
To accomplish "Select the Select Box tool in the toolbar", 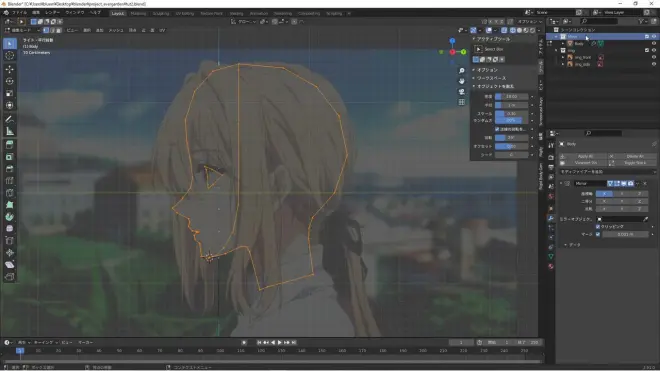I will (10, 43).
